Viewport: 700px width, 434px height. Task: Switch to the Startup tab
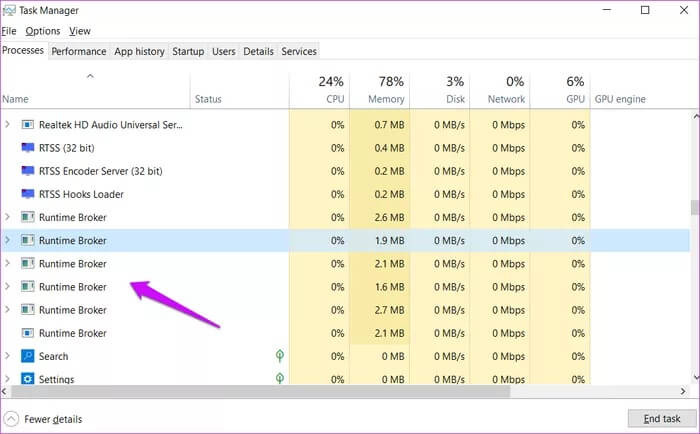pos(188,51)
